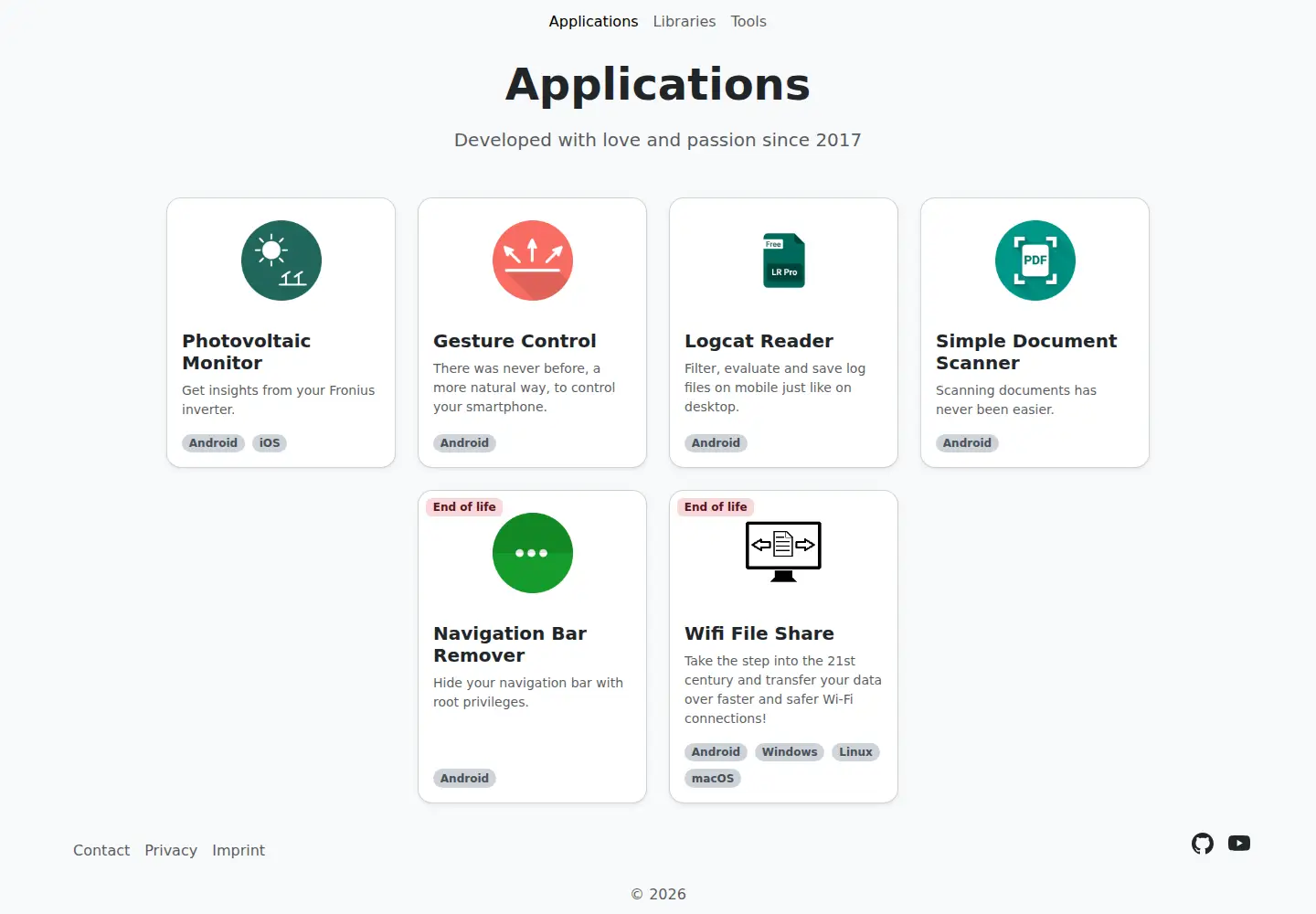Viewport: 1316px width, 914px height.
Task: Click the green Navigation Bar Remover icon
Action: pos(533,553)
